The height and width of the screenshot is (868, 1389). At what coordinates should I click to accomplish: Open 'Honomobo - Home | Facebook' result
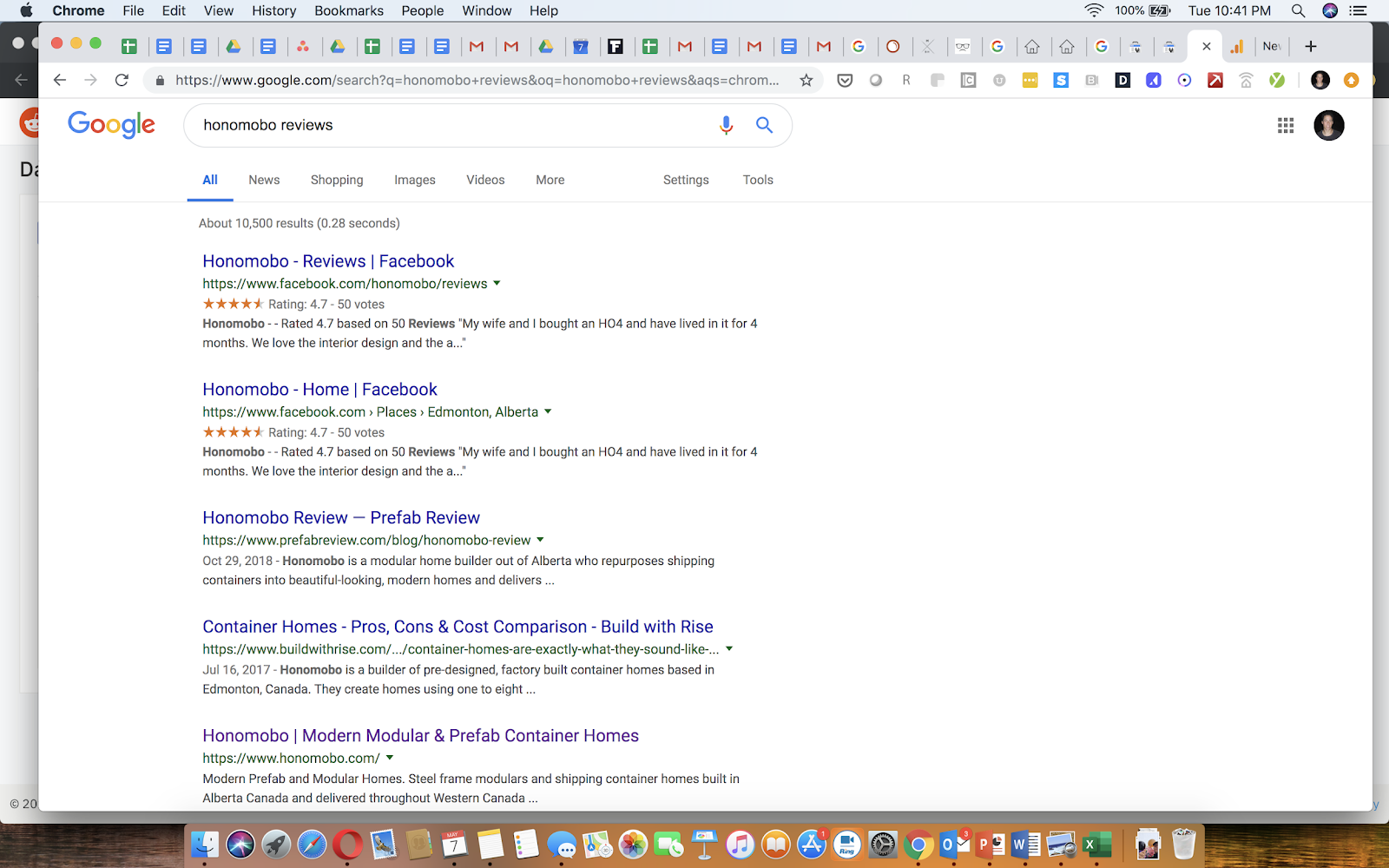[x=319, y=390]
